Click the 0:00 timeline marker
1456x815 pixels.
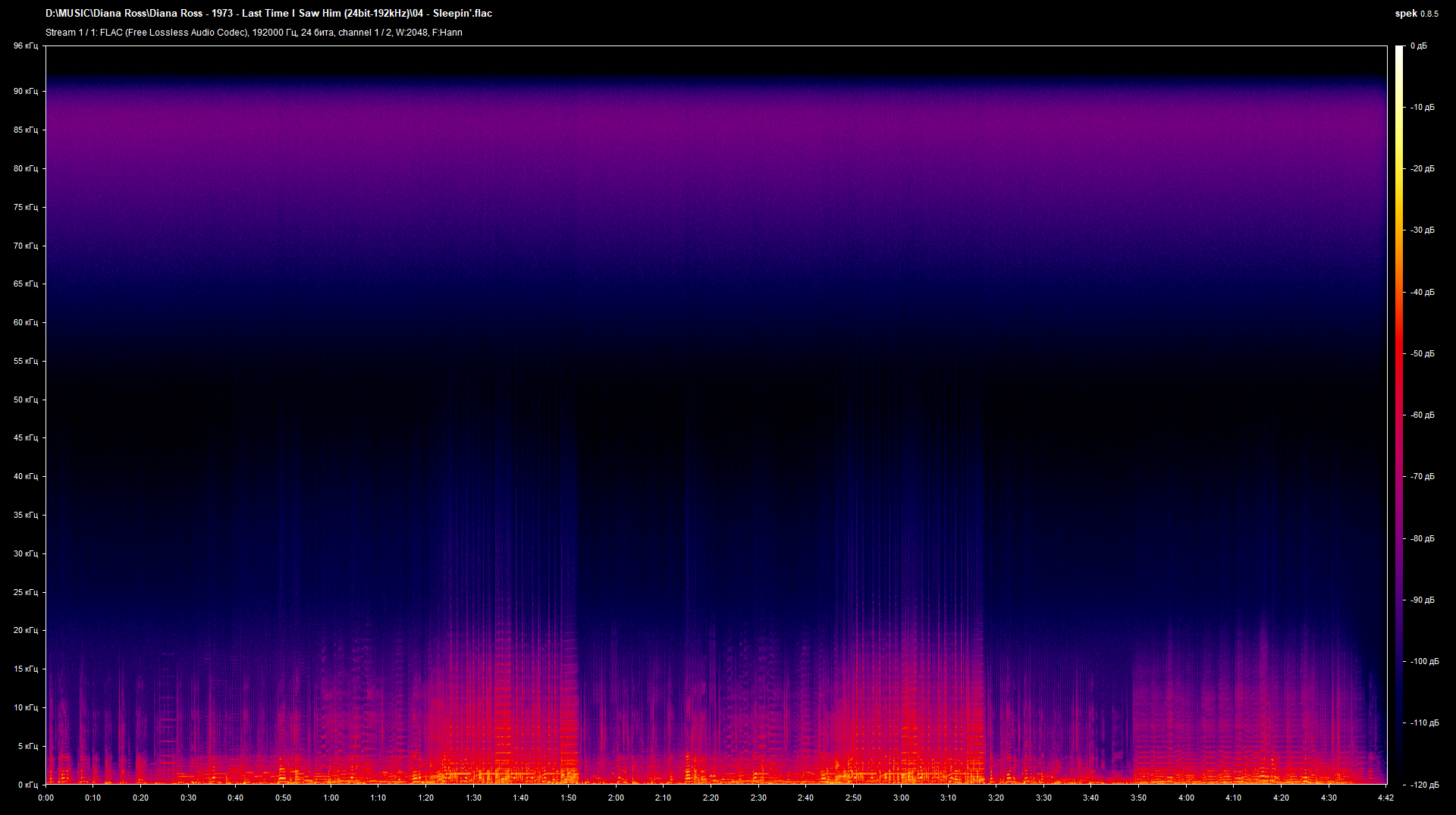46,798
